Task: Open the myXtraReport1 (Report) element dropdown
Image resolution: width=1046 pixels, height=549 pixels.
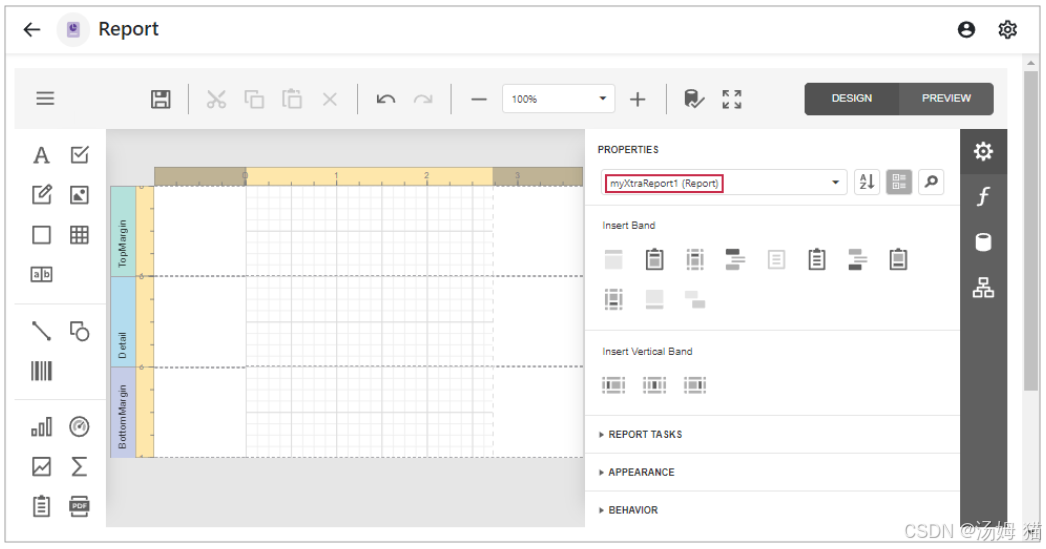Action: (724, 183)
